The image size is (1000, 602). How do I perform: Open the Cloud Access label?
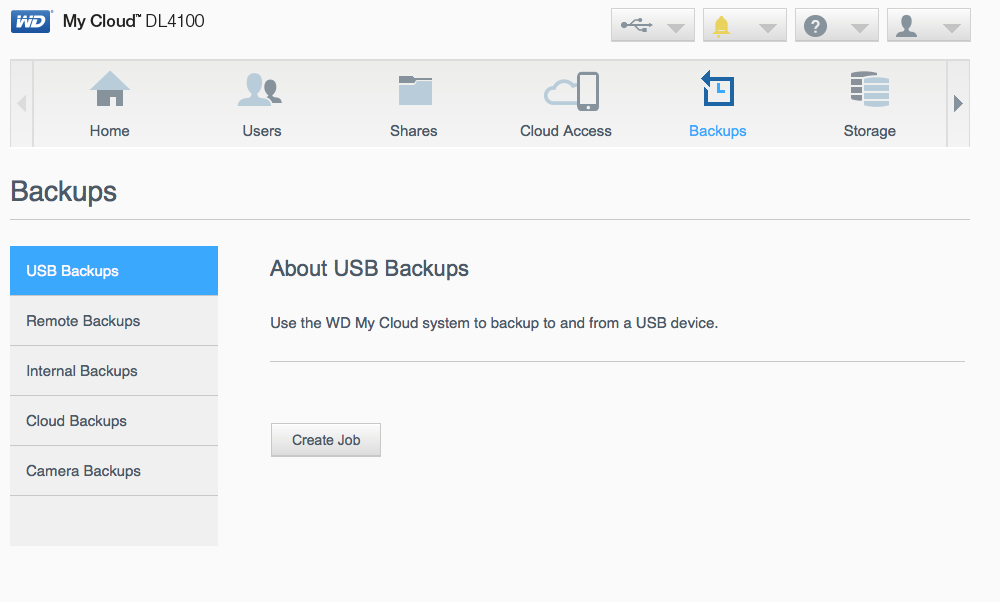pyautogui.click(x=566, y=131)
